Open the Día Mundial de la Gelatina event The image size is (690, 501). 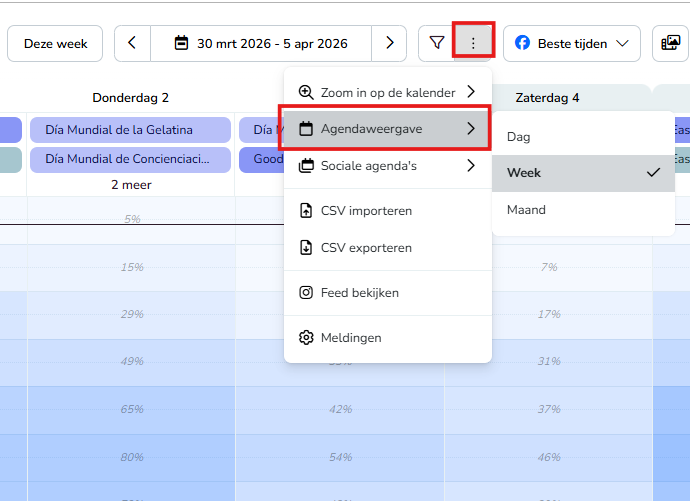click(x=130, y=130)
